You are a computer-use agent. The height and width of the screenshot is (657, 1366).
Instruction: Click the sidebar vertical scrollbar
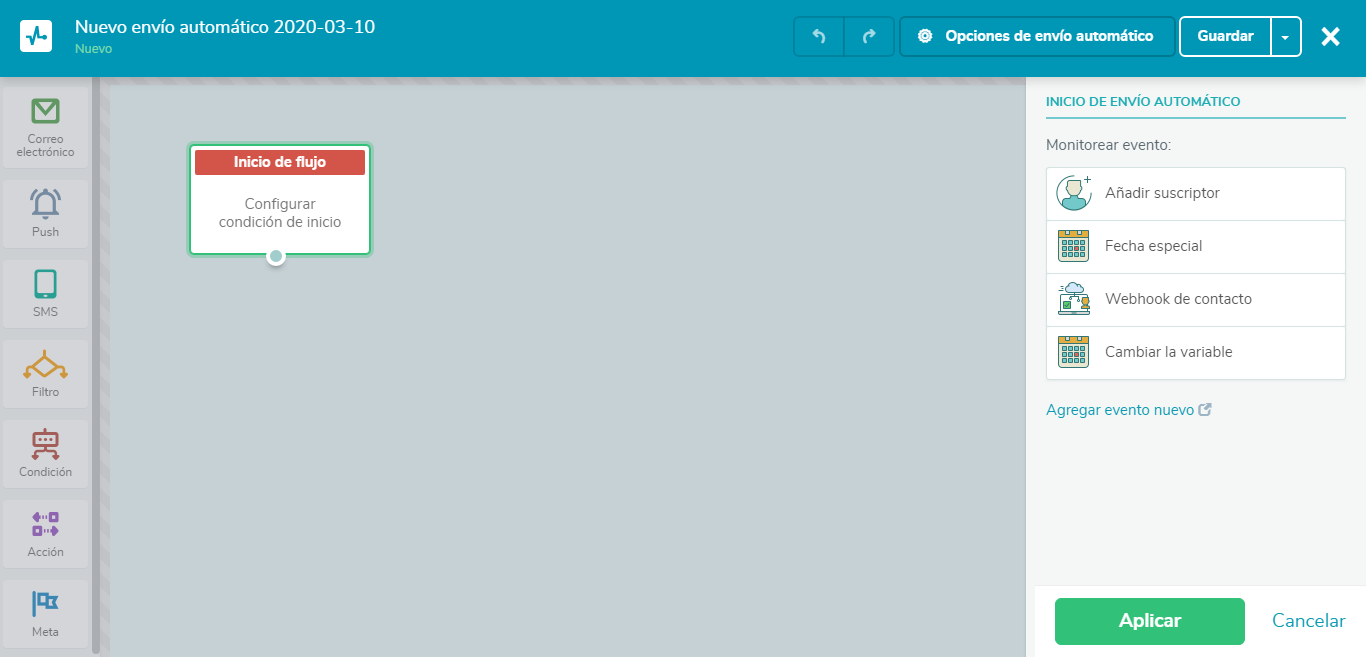click(96, 365)
